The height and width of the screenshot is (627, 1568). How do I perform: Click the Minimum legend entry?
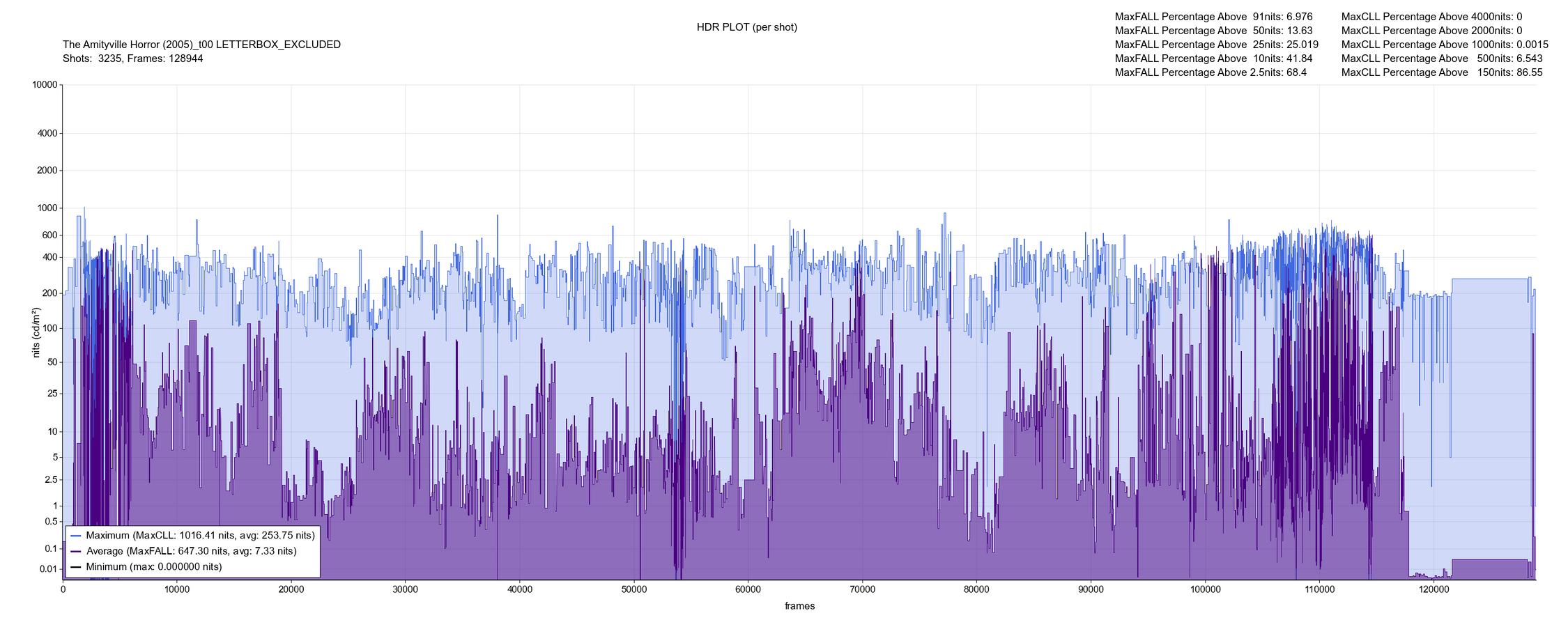146,567
